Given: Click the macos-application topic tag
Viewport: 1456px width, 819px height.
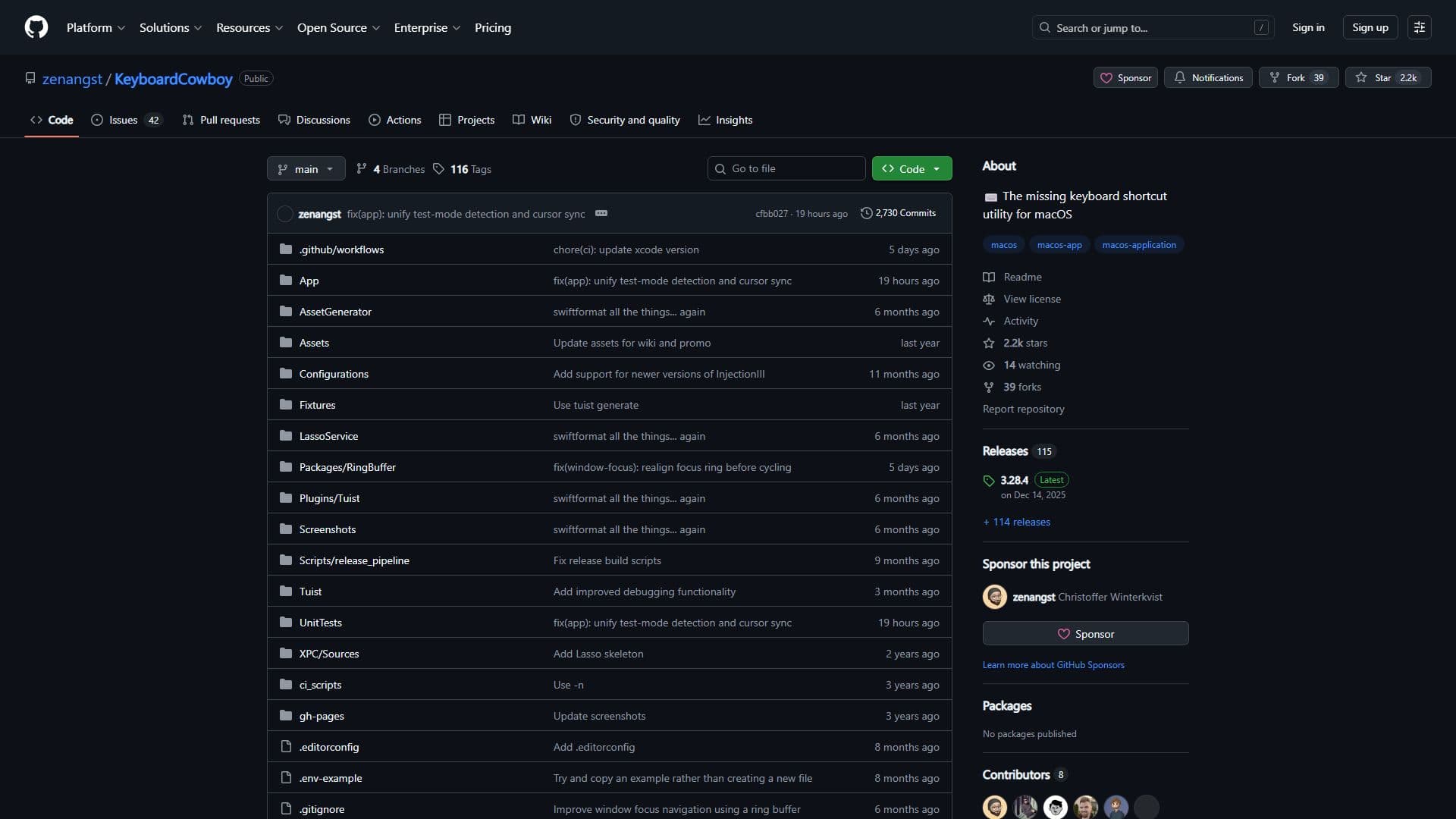Looking at the screenshot, I should [1139, 245].
